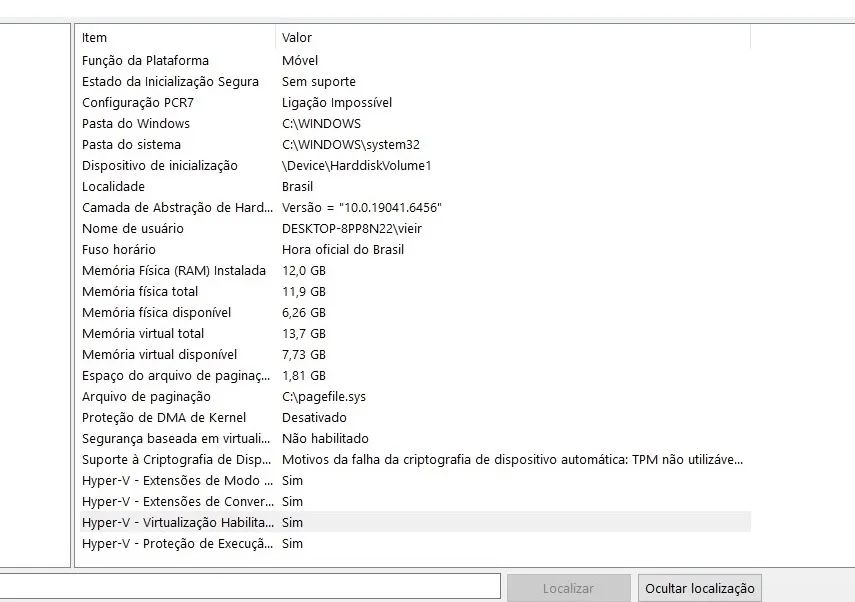The height and width of the screenshot is (602, 855).
Task: Click the value 6,26 GB
Action: [304, 312]
